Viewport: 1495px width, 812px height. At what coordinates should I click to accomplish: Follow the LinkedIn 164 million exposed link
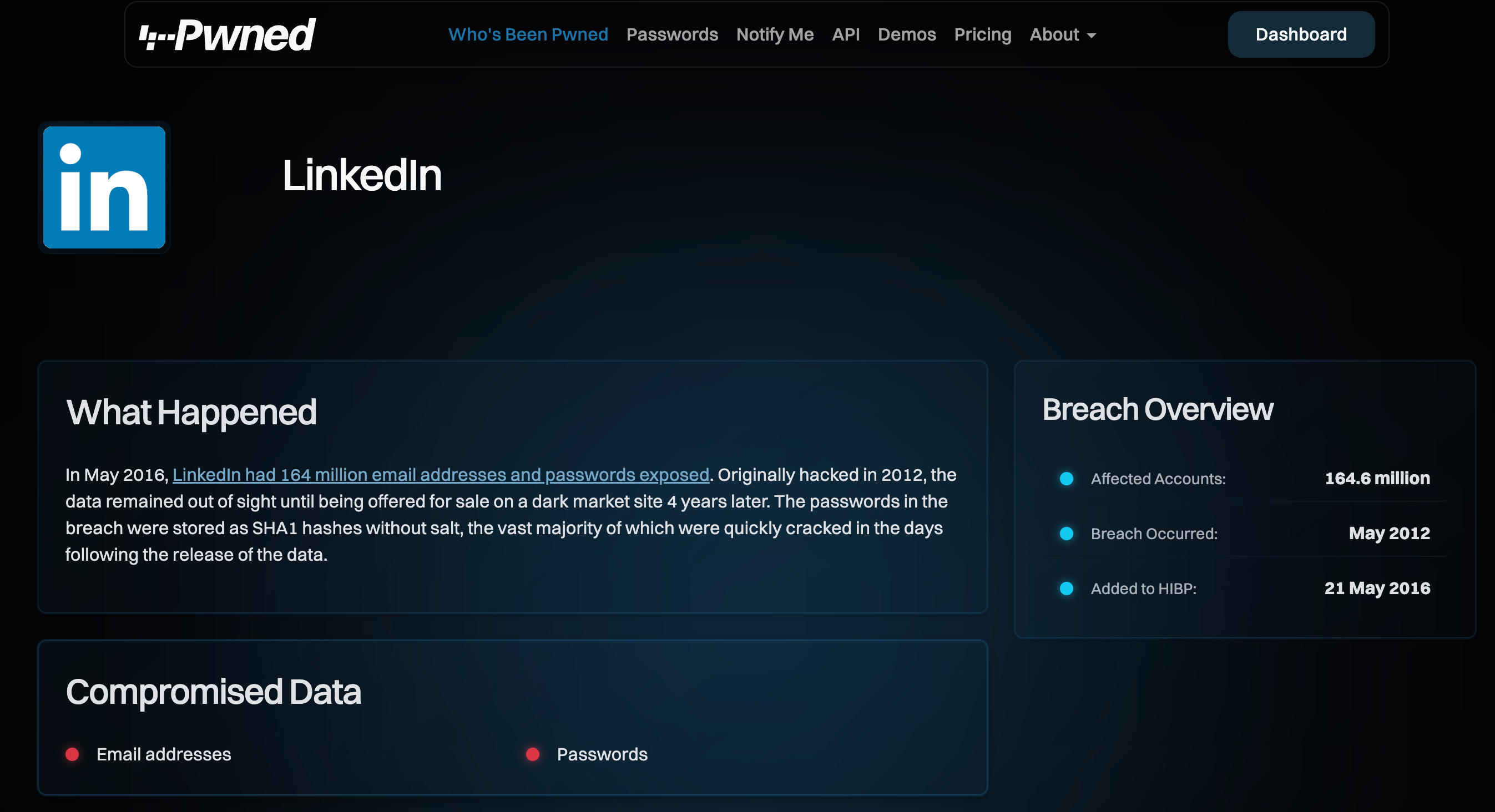pos(441,475)
